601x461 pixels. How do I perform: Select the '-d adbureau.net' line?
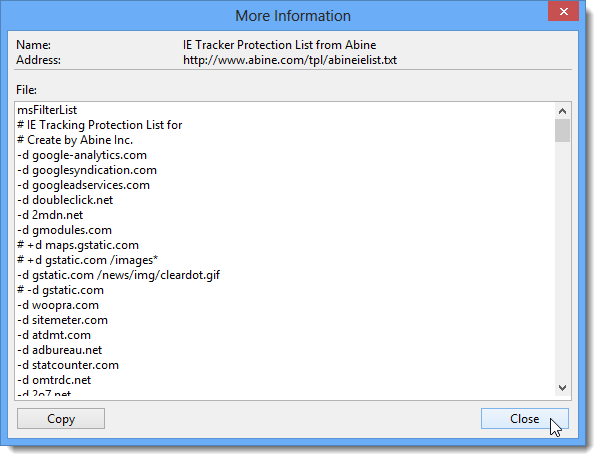point(59,350)
